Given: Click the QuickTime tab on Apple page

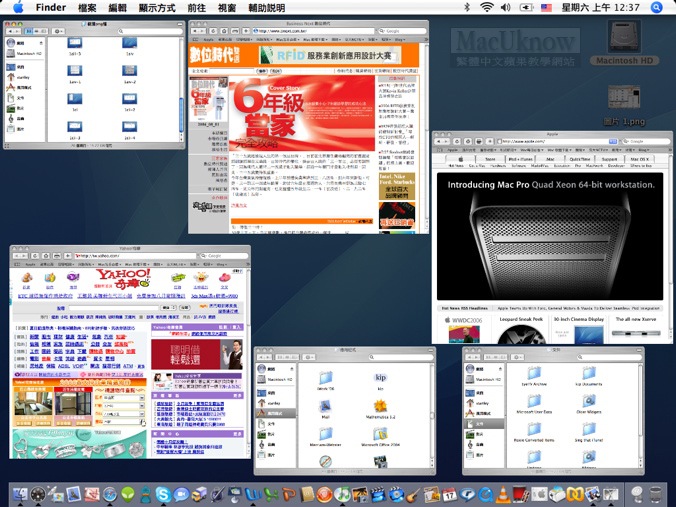Looking at the screenshot, I should [x=580, y=159].
